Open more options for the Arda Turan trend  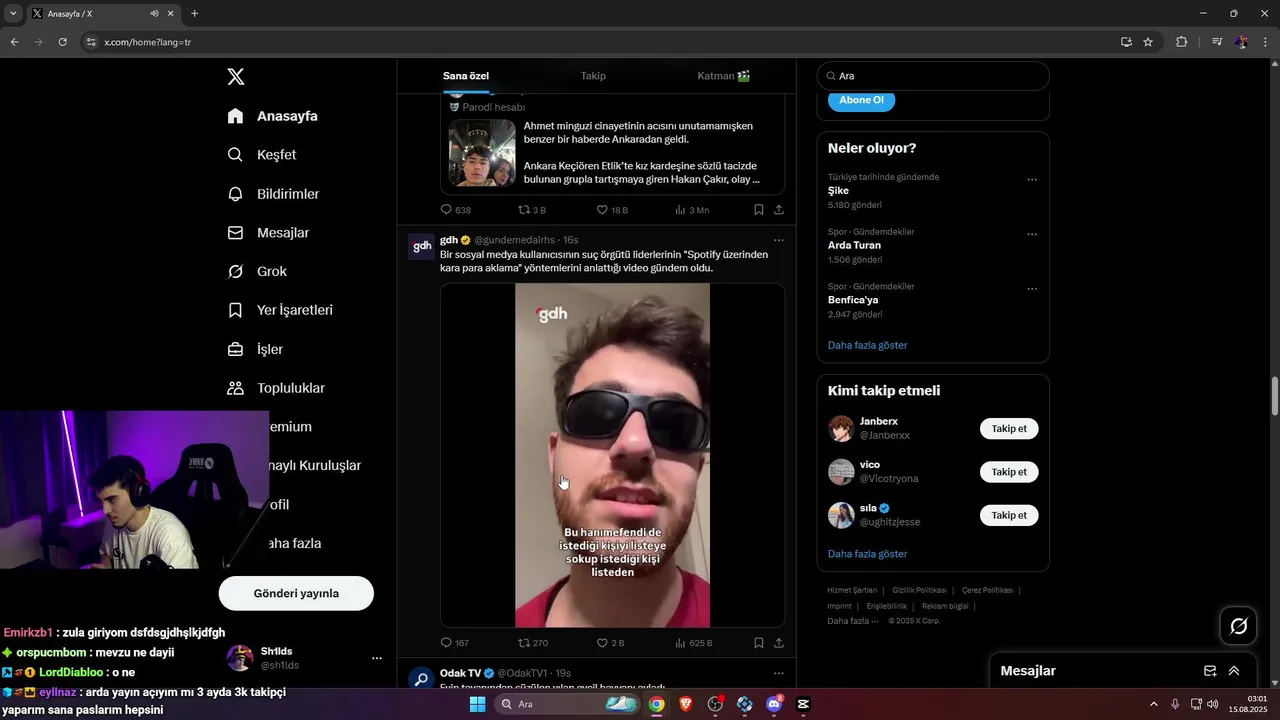[x=1032, y=235]
